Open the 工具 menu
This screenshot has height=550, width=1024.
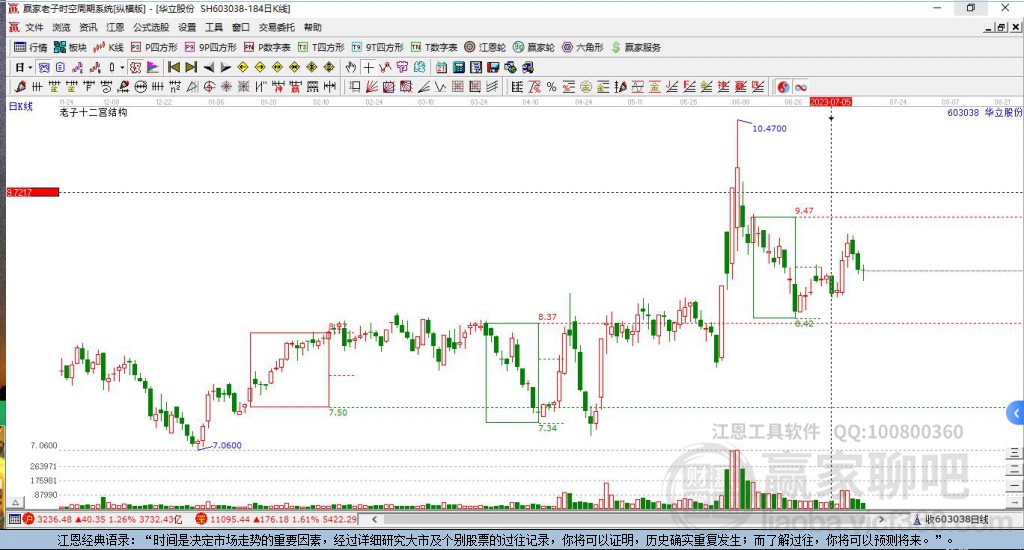coord(214,27)
